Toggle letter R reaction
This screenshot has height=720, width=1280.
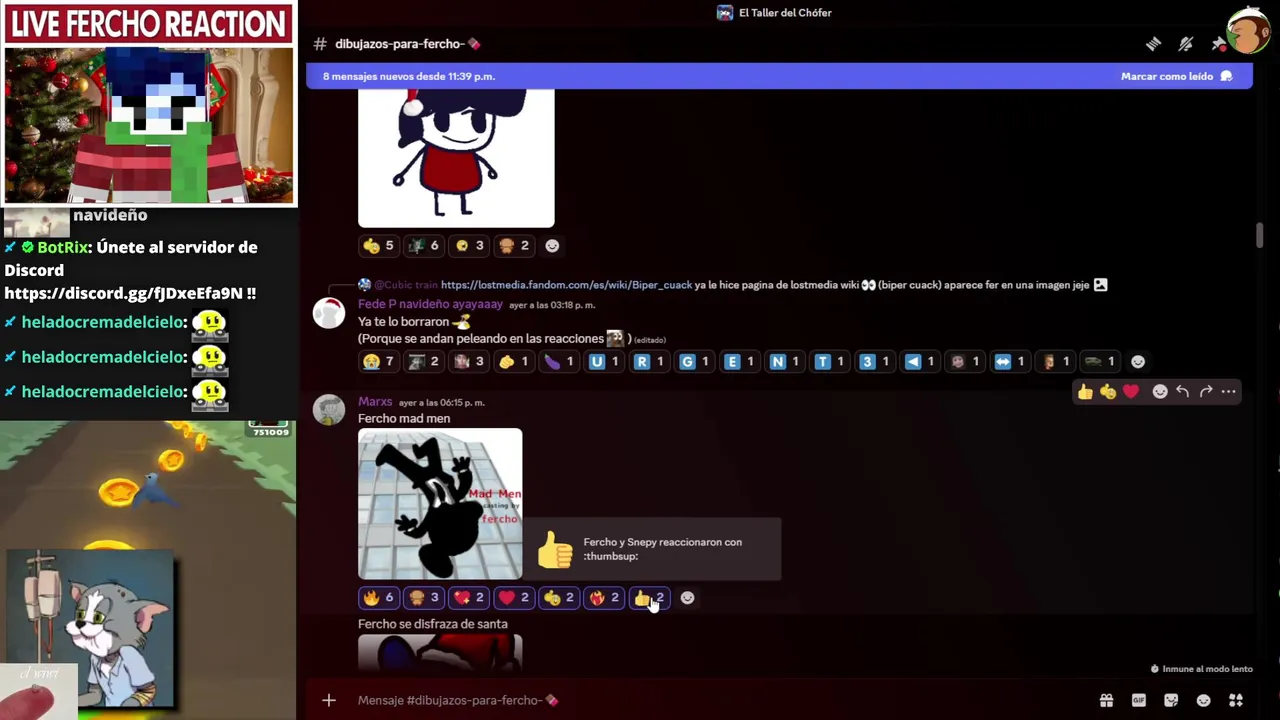tap(649, 361)
